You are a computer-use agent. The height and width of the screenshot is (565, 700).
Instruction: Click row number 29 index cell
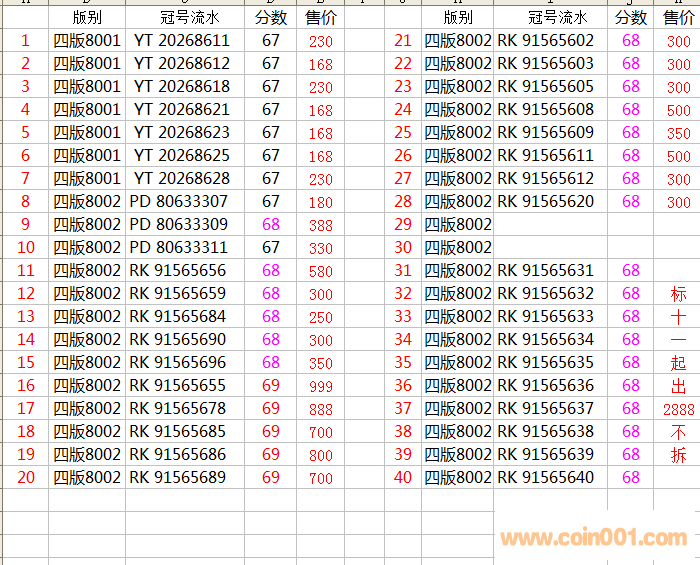pyautogui.click(x=403, y=225)
